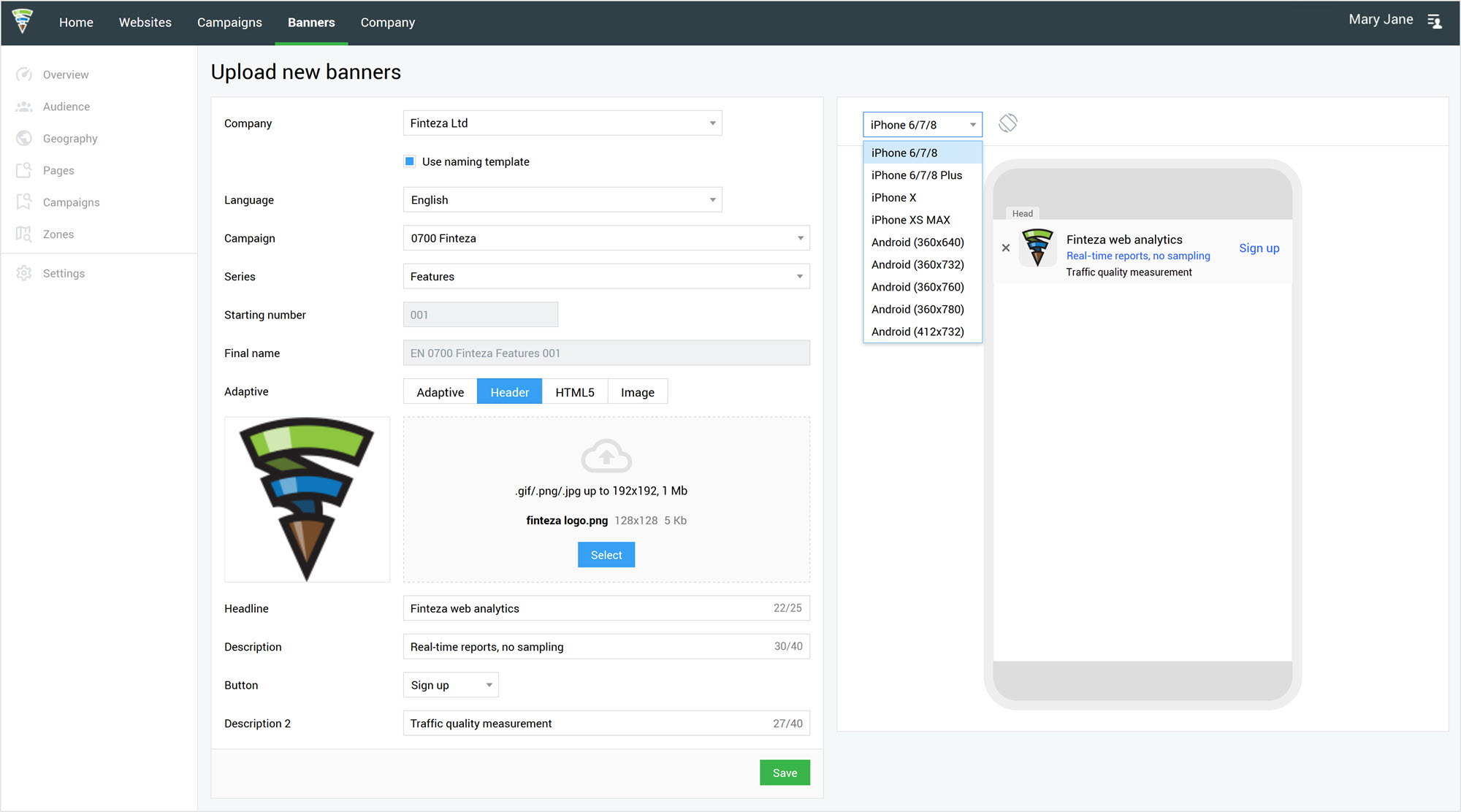Click the Sign up button link in preview
1461x812 pixels.
point(1259,247)
